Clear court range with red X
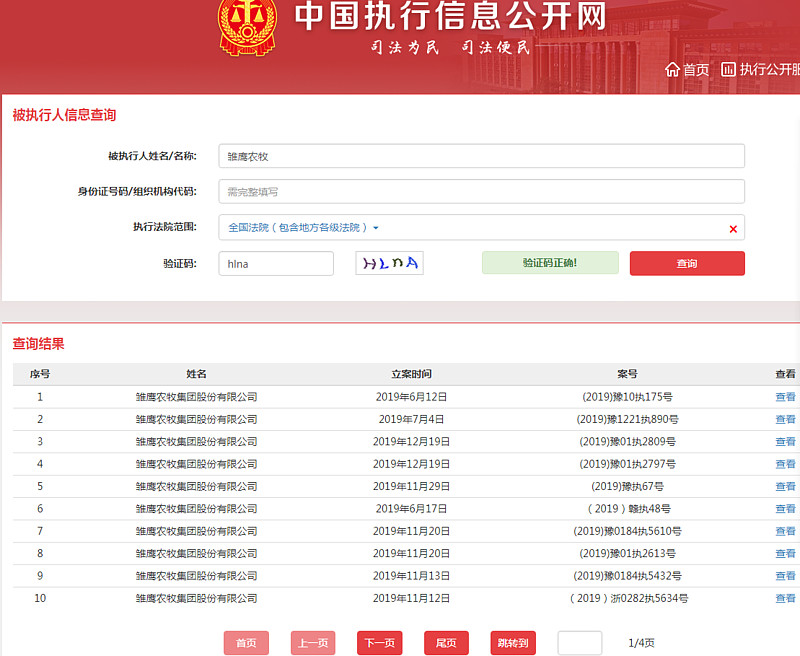This screenshot has height=656, width=800. [733, 229]
